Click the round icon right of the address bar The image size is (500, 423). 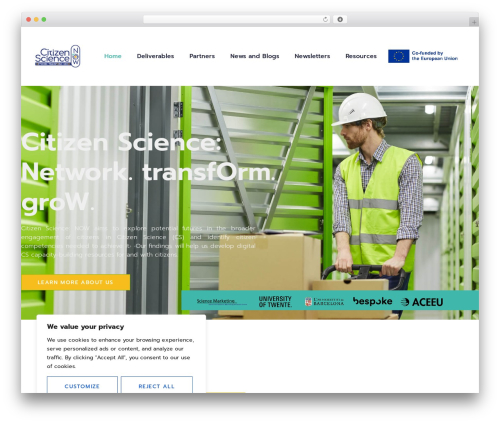pyautogui.click(x=340, y=20)
